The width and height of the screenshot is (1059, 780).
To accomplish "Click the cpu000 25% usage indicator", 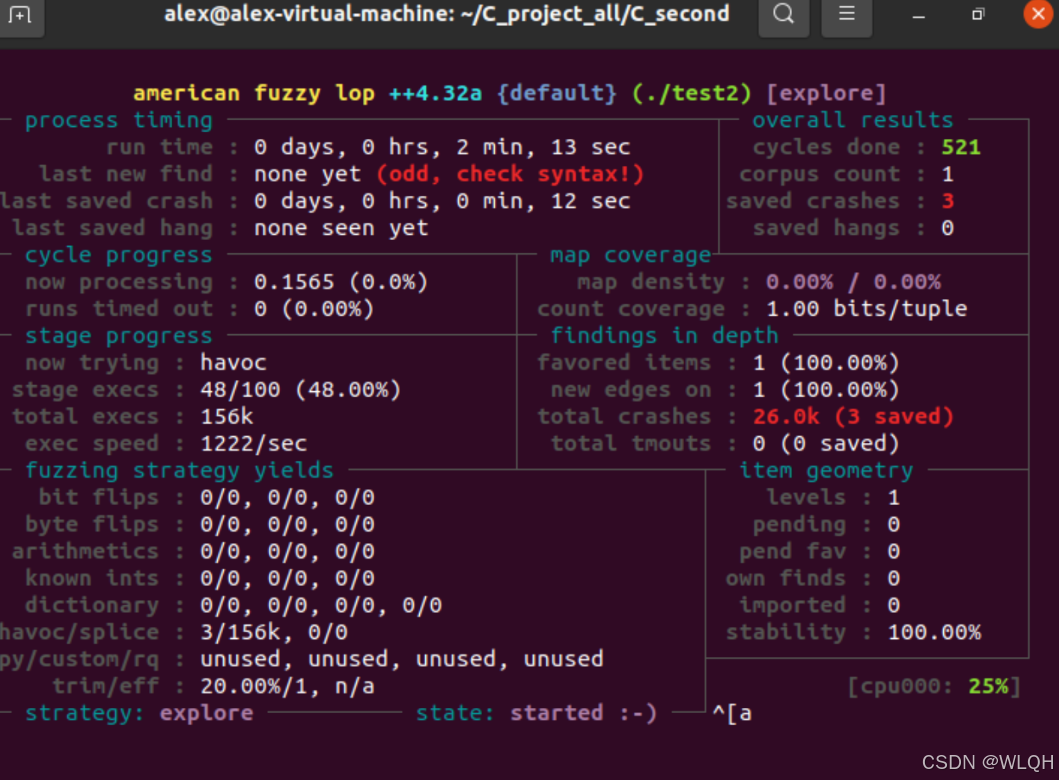I will (934, 687).
